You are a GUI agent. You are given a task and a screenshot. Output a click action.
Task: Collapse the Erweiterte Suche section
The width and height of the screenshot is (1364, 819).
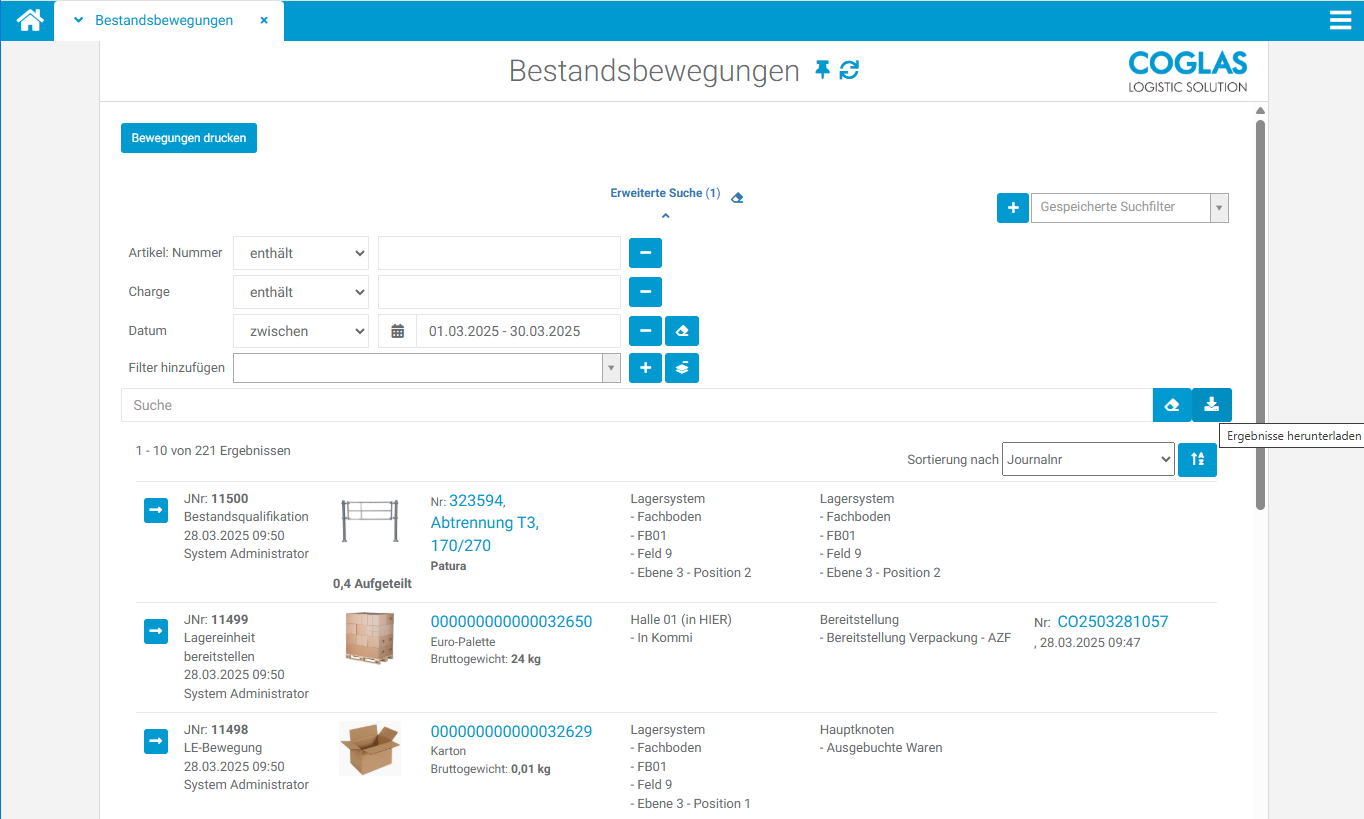tap(665, 215)
